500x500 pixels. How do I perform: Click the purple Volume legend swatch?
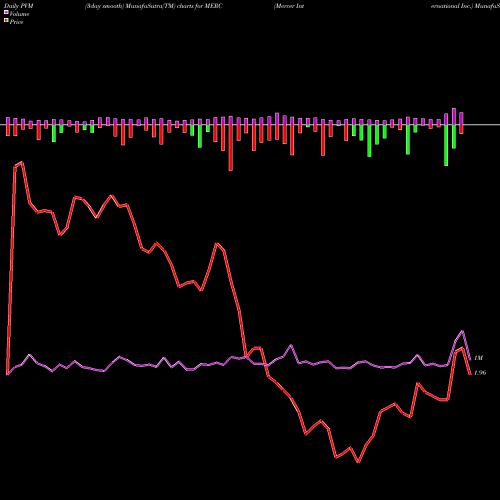point(6,13)
